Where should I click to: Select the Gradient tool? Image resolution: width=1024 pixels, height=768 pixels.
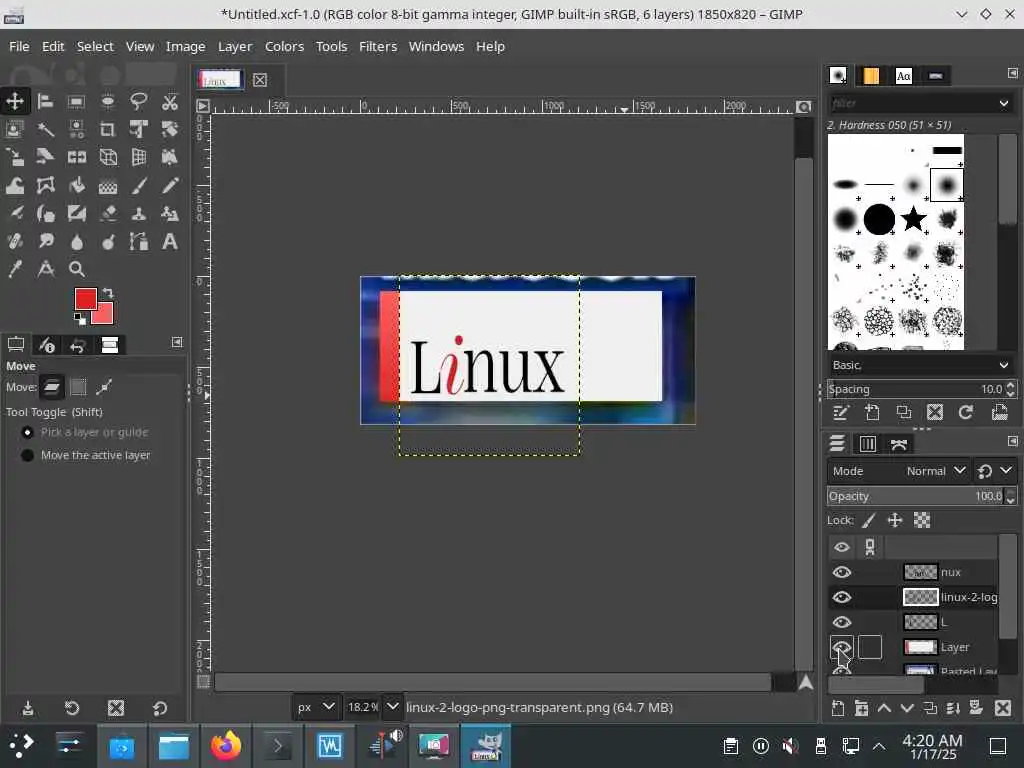click(108, 185)
